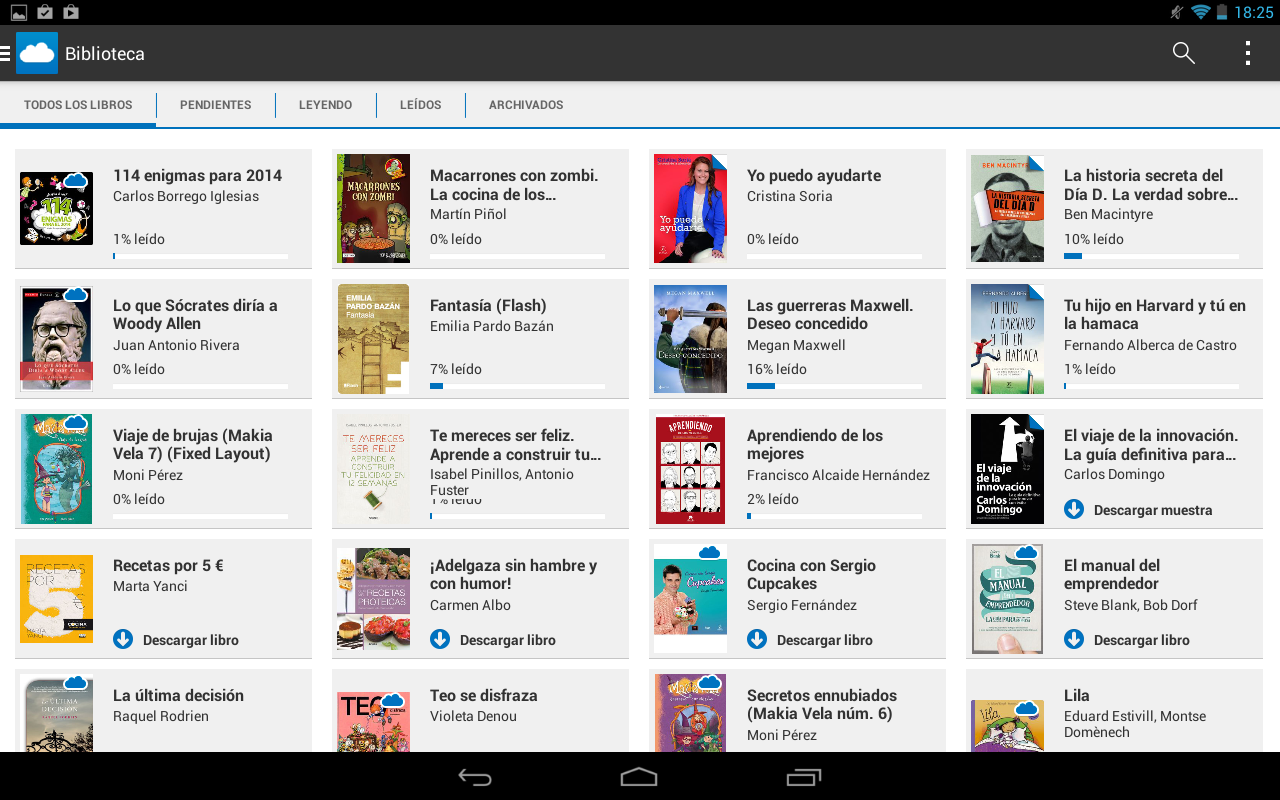Image resolution: width=1280 pixels, height=800 pixels.
Task: Tap the blue cloud Biblioteca app logo
Action: tap(37, 53)
